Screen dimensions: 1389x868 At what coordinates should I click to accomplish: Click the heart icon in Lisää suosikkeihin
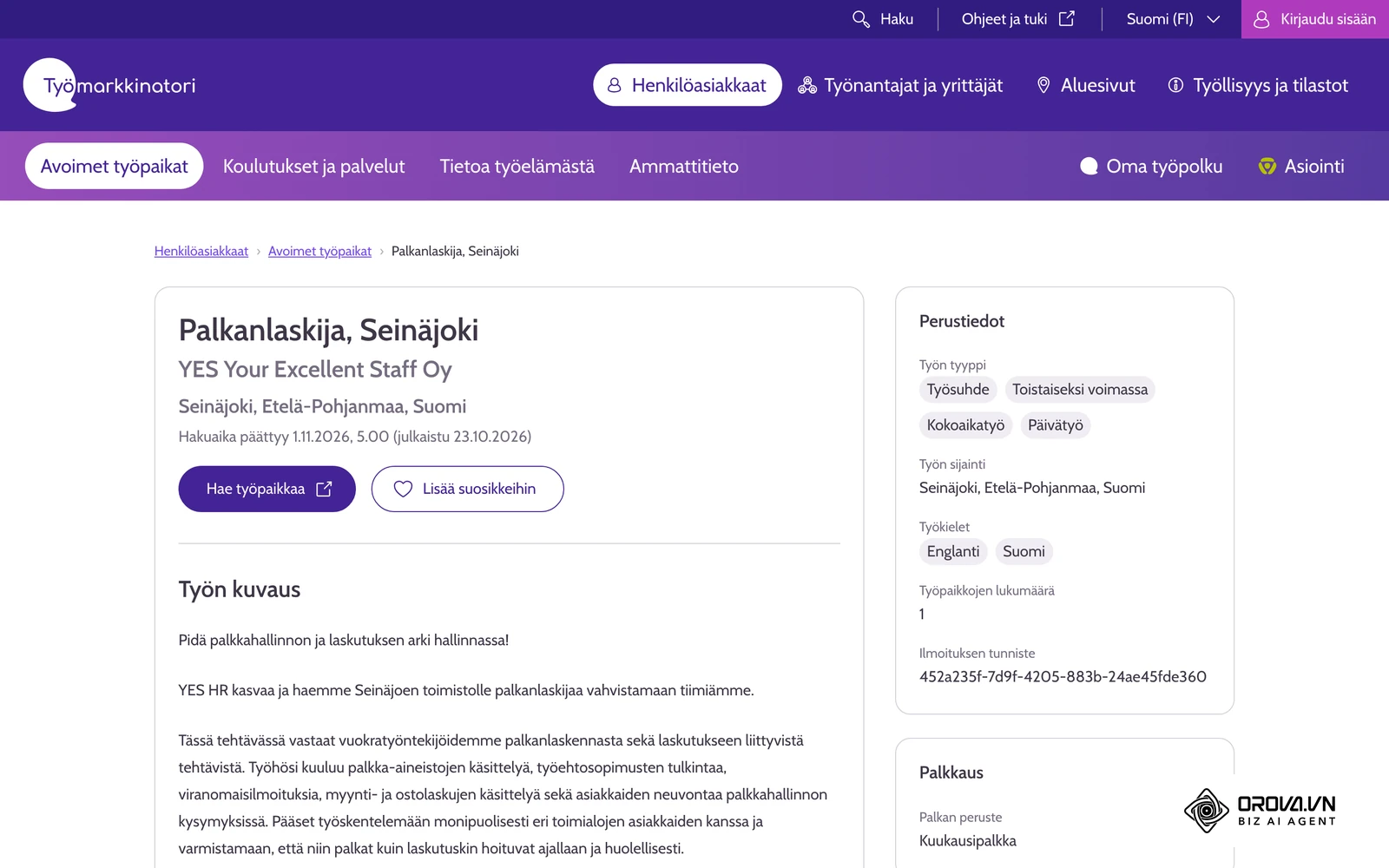(x=403, y=489)
